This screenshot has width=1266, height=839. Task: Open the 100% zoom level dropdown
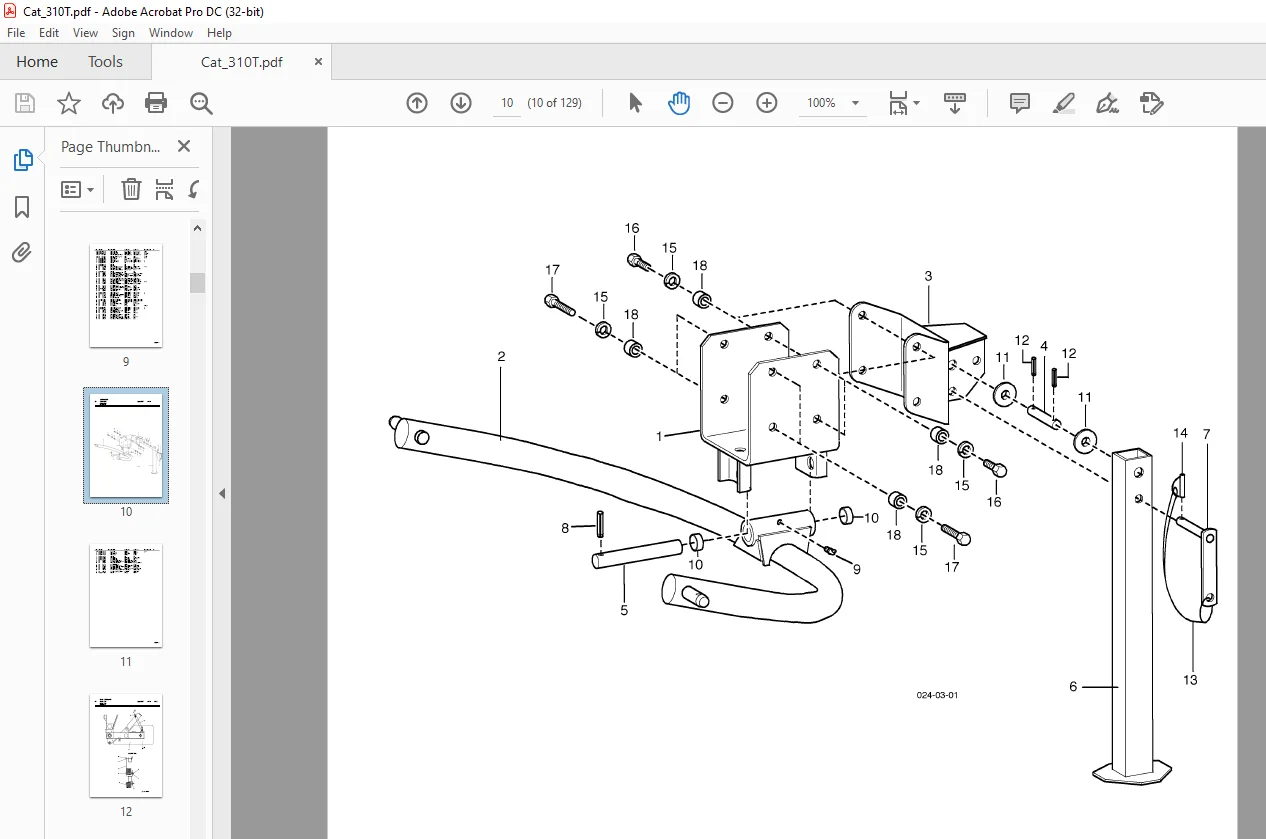click(x=855, y=103)
